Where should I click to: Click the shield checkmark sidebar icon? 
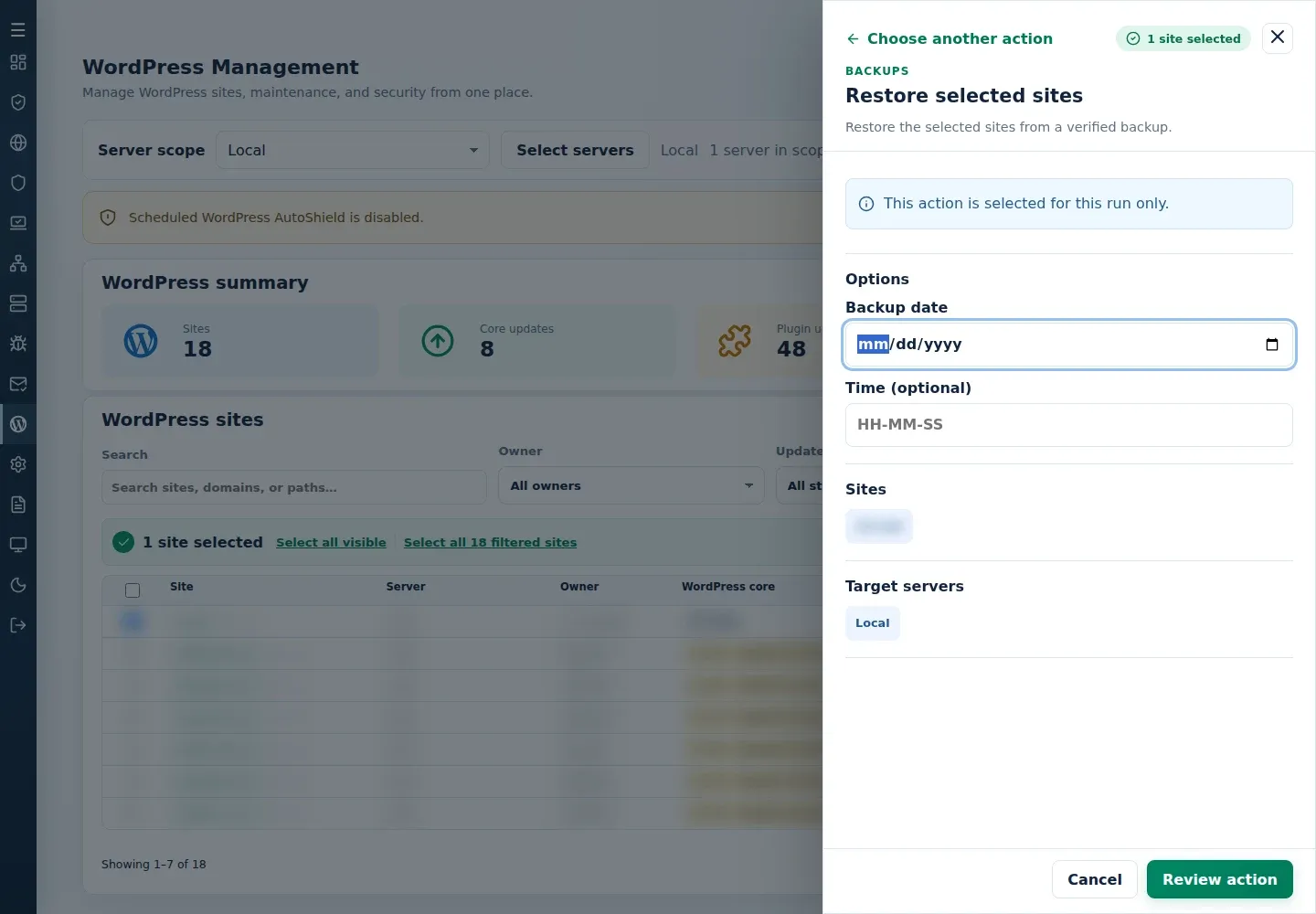point(18,102)
